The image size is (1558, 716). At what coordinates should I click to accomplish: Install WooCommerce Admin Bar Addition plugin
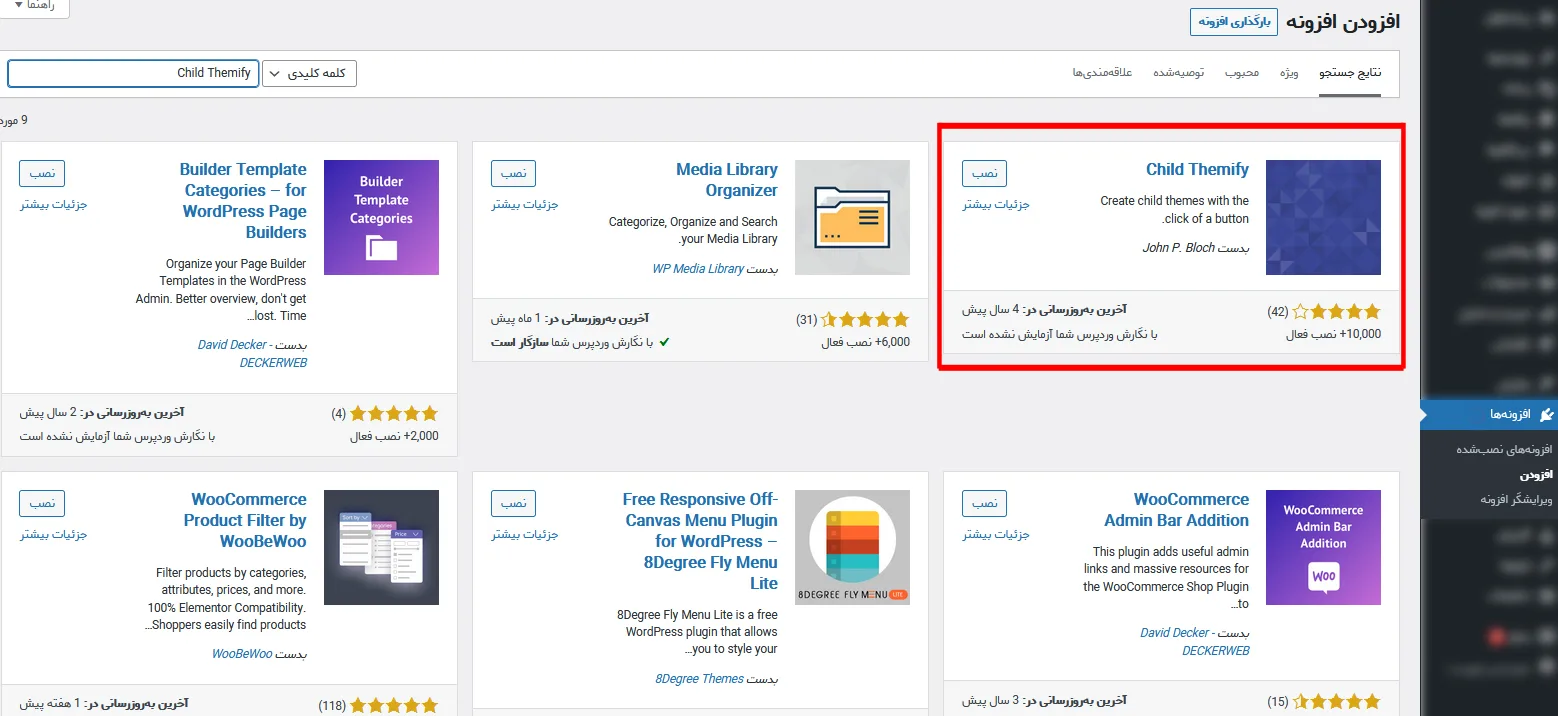tap(985, 503)
